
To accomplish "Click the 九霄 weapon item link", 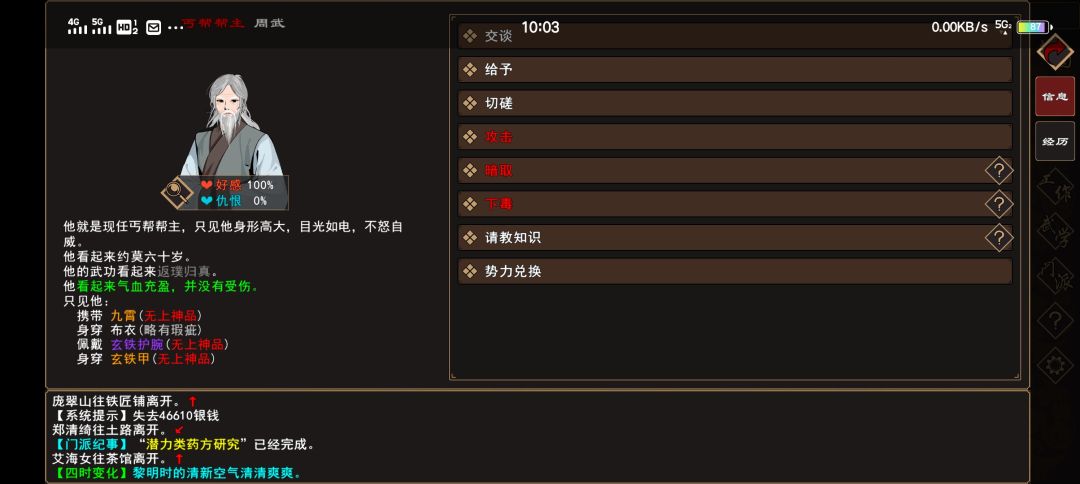I will pyautogui.click(x=123, y=315).
